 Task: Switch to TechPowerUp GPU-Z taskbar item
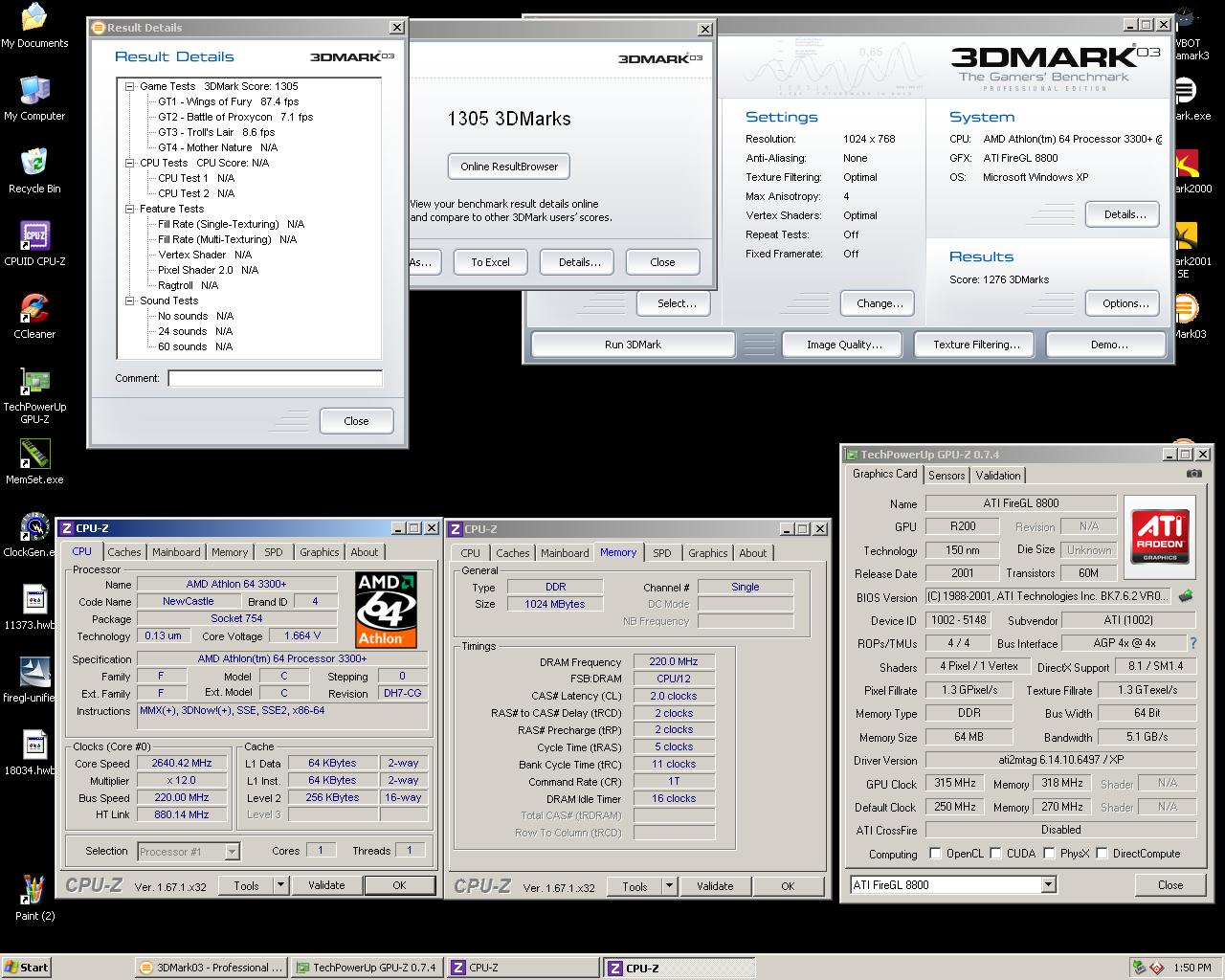click(x=366, y=968)
